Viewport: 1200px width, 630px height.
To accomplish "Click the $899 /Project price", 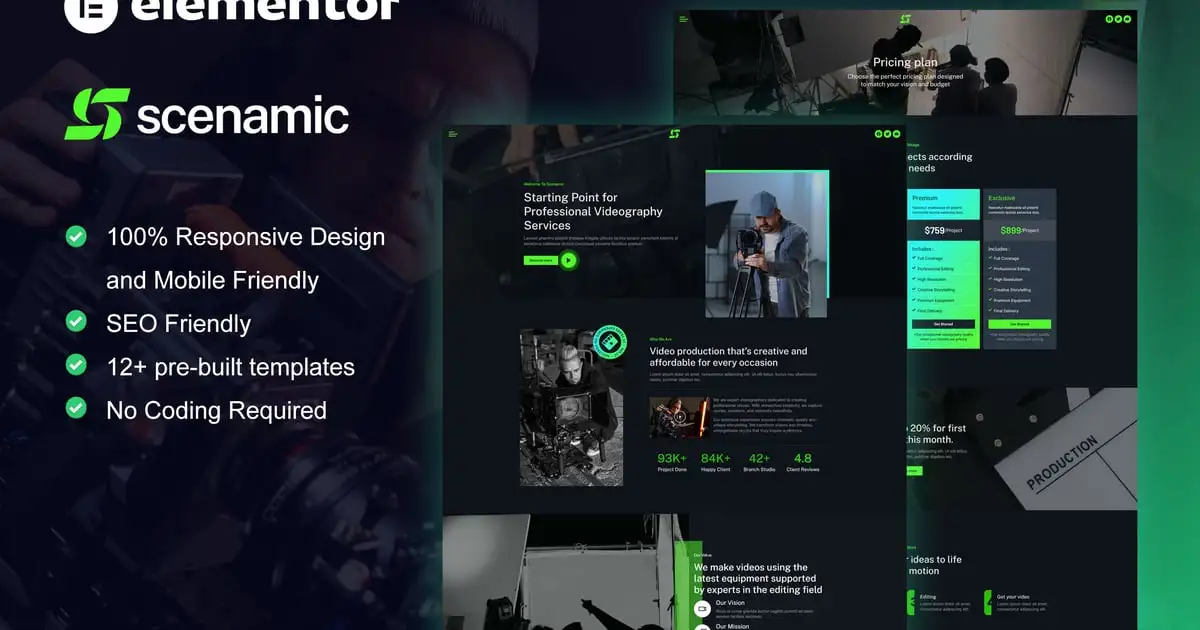I will click(x=1019, y=230).
